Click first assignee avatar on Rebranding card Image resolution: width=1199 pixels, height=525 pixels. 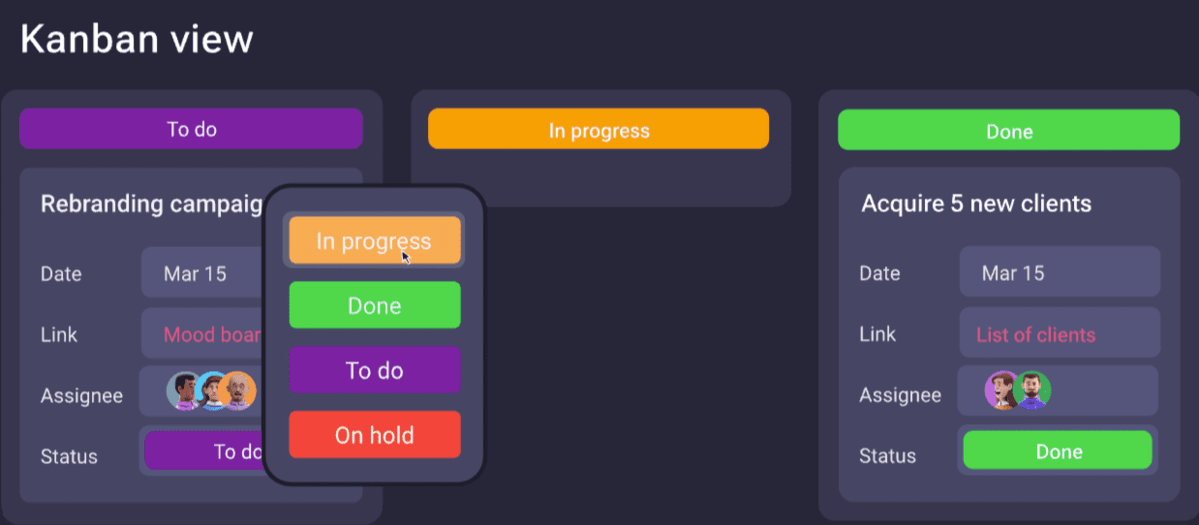pos(184,391)
